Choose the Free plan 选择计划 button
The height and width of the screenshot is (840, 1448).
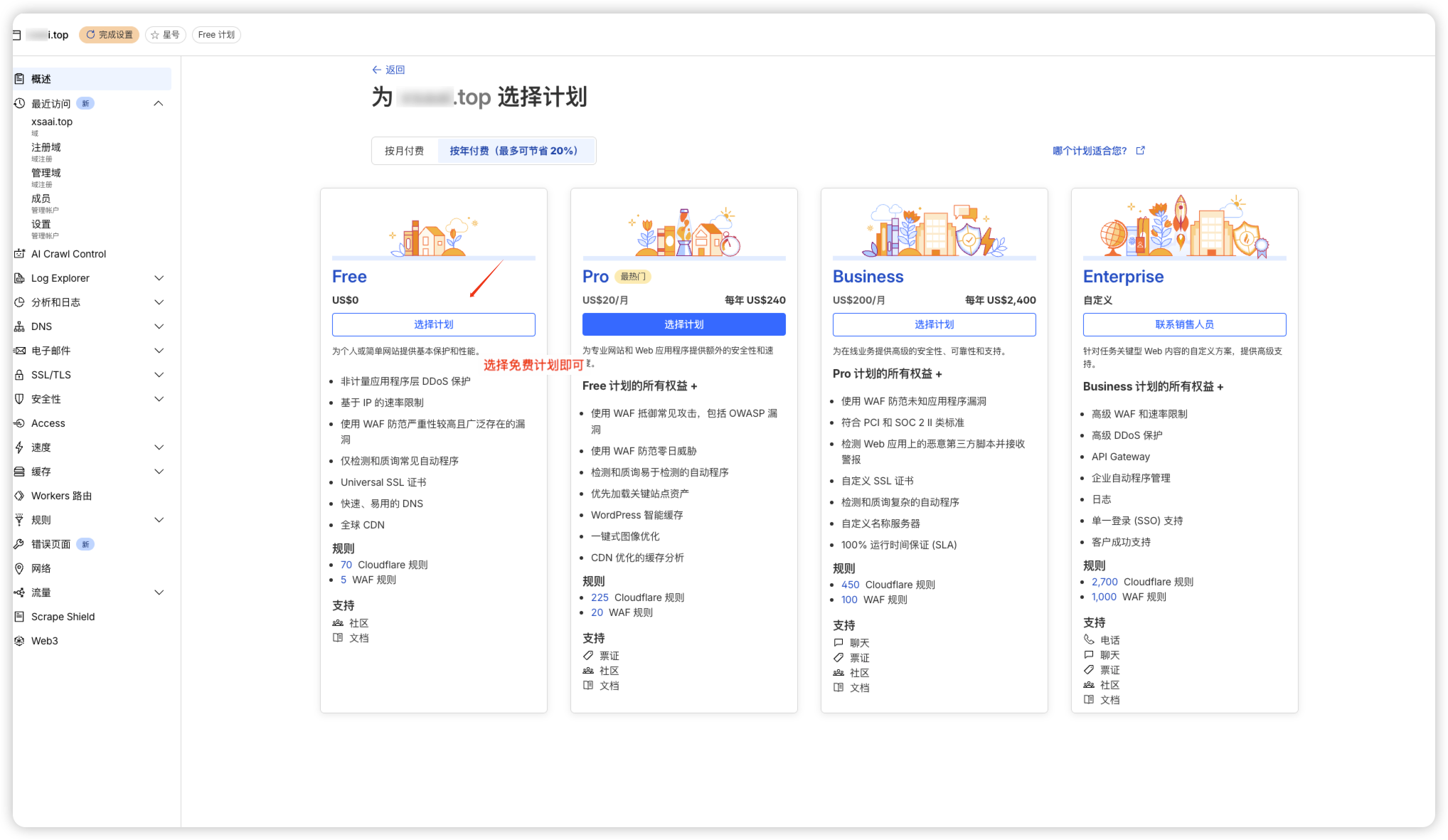[x=433, y=324]
